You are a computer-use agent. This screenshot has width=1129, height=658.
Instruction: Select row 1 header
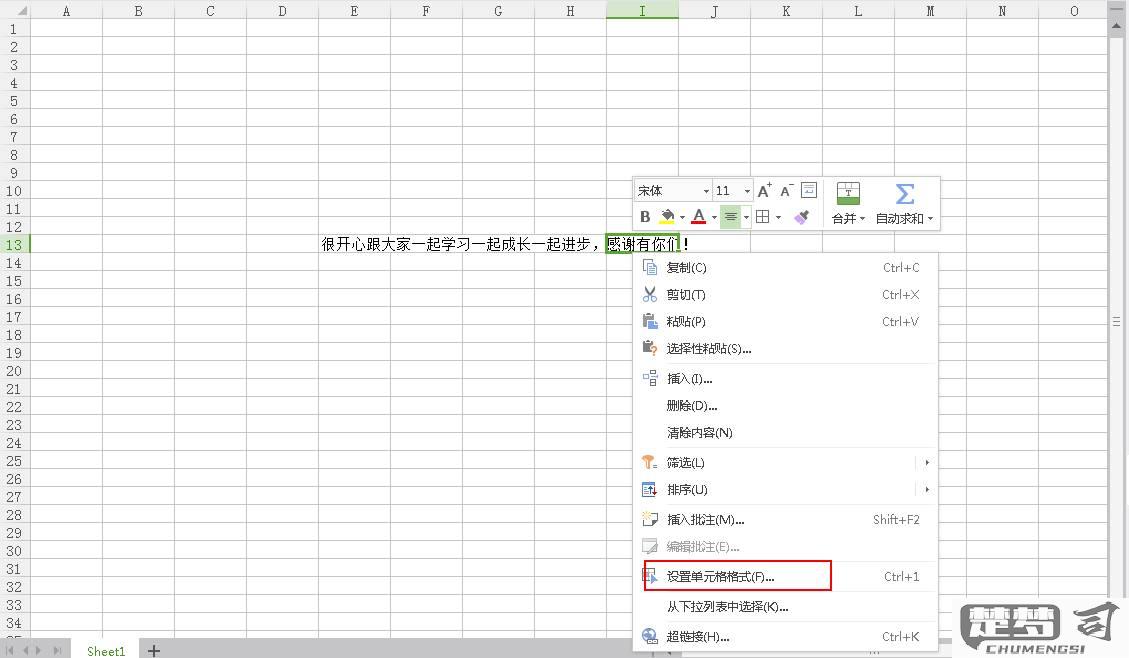tap(14, 30)
